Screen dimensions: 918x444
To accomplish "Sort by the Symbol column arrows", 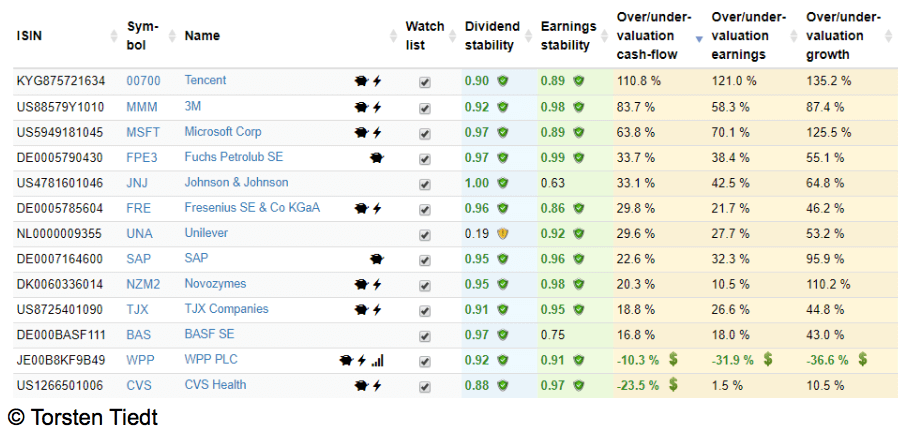I will tap(172, 36).
